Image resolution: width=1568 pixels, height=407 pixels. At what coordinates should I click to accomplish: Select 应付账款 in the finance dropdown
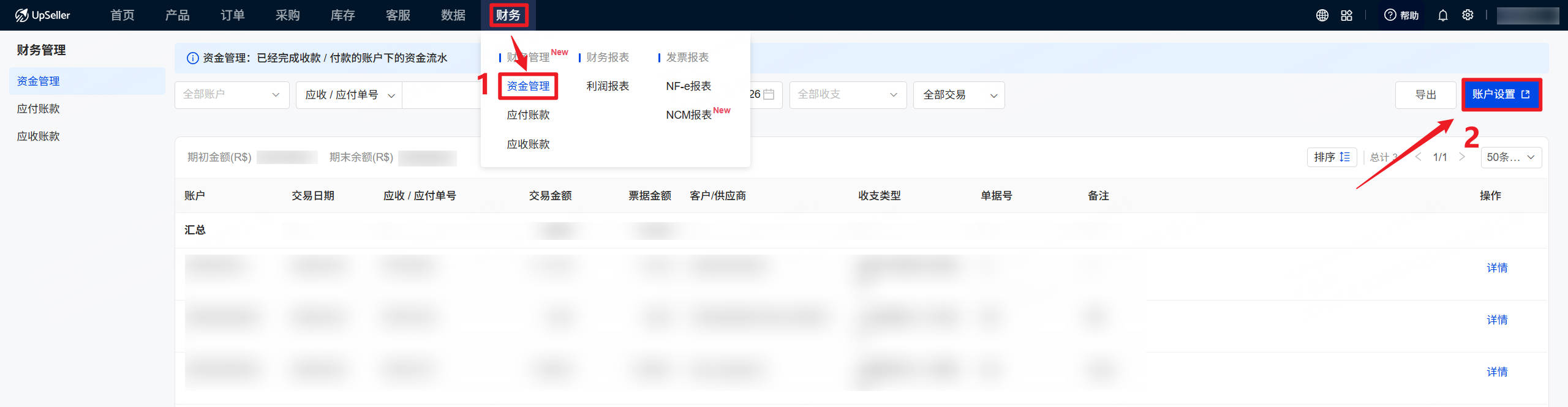tap(528, 115)
